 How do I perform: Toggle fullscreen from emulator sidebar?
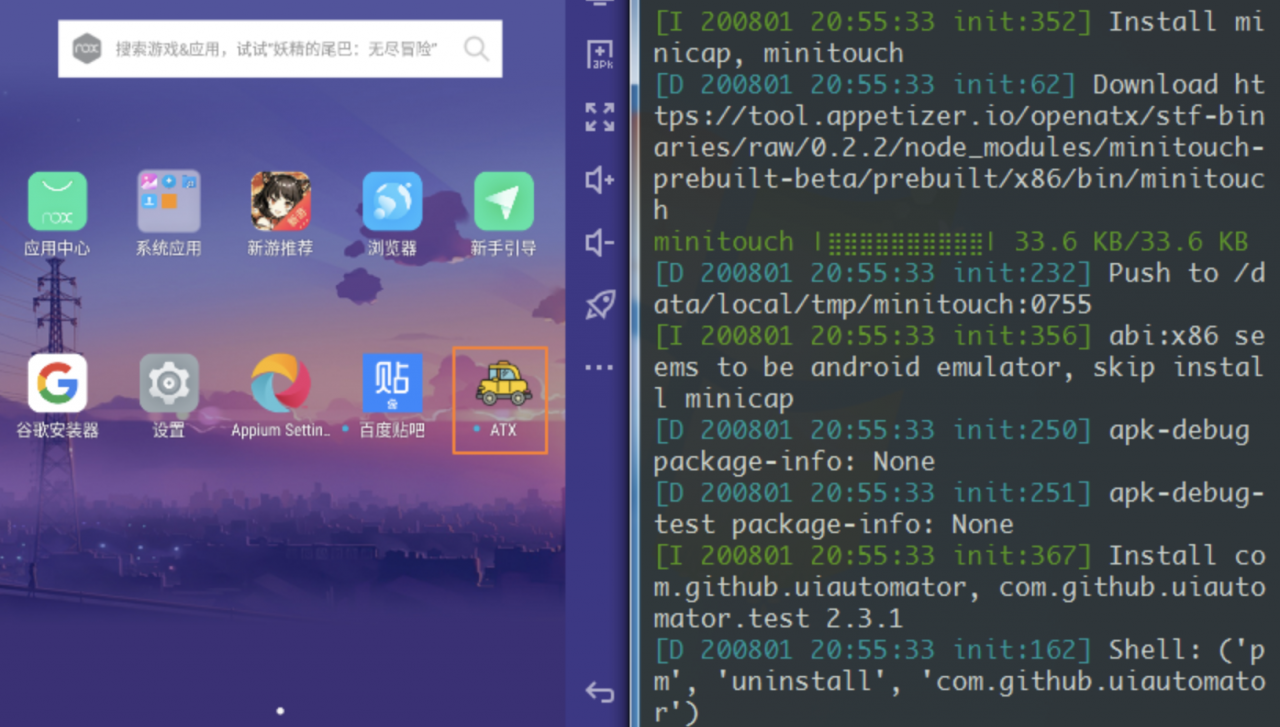coord(600,117)
